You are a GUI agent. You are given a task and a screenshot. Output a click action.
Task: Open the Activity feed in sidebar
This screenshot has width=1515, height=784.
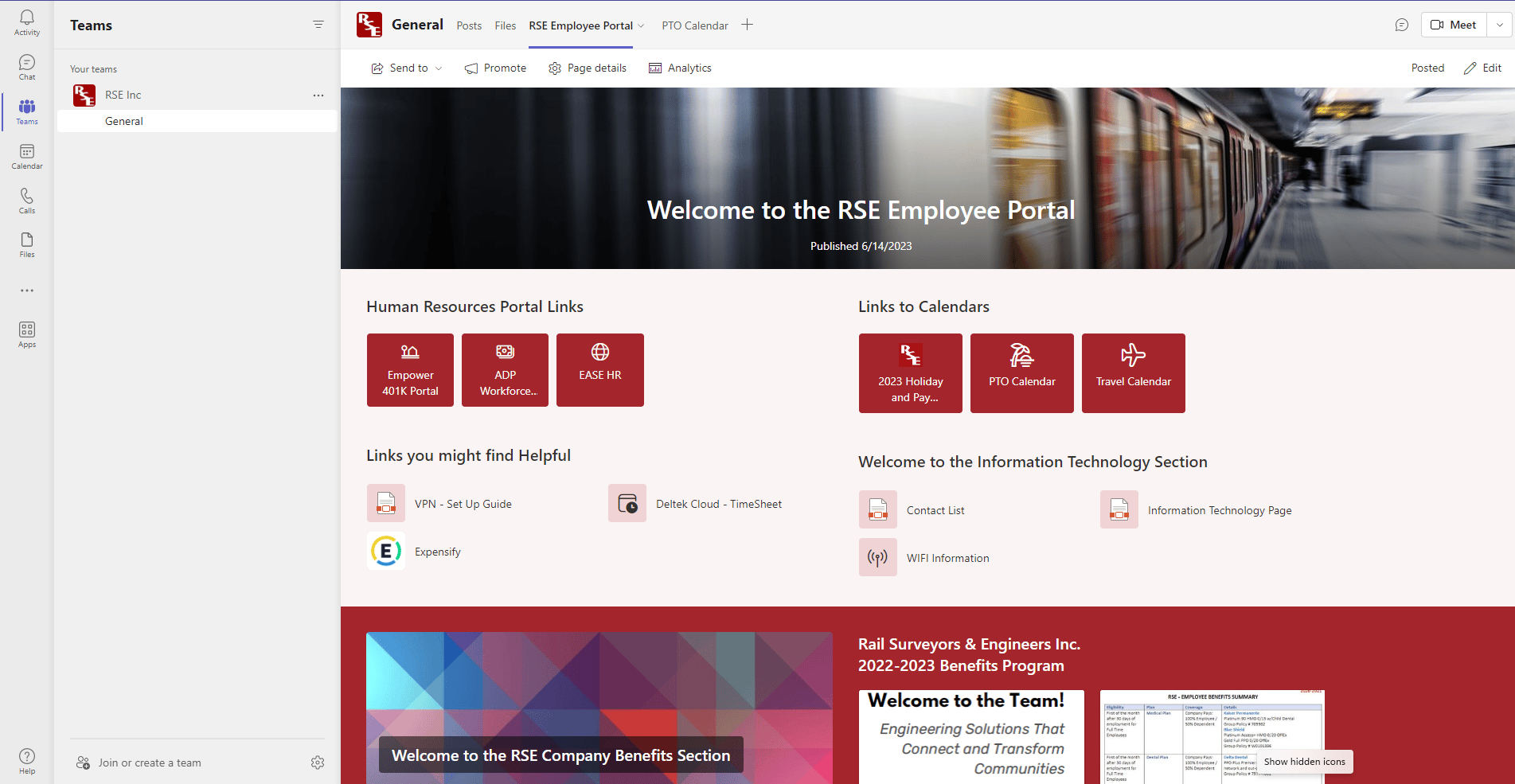click(27, 22)
